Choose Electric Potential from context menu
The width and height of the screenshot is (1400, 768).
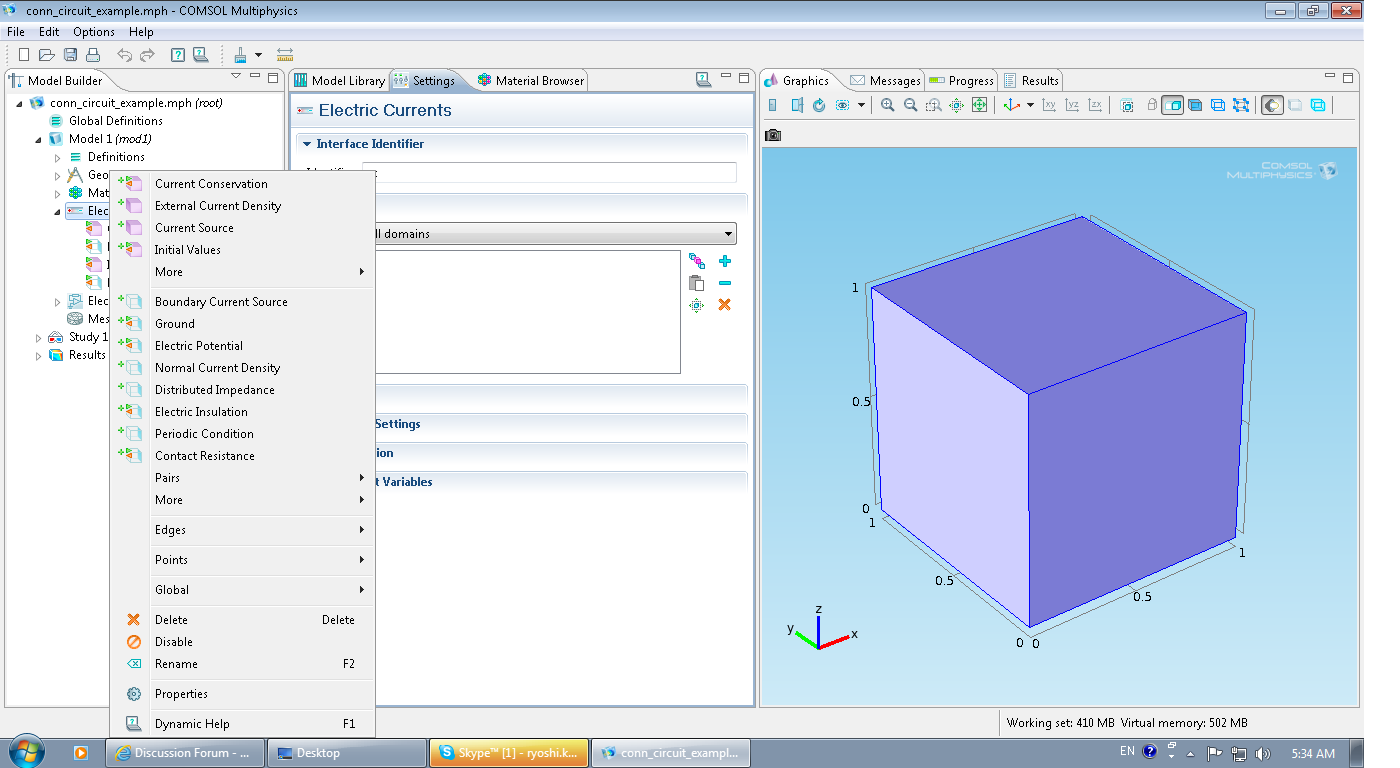coord(198,346)
